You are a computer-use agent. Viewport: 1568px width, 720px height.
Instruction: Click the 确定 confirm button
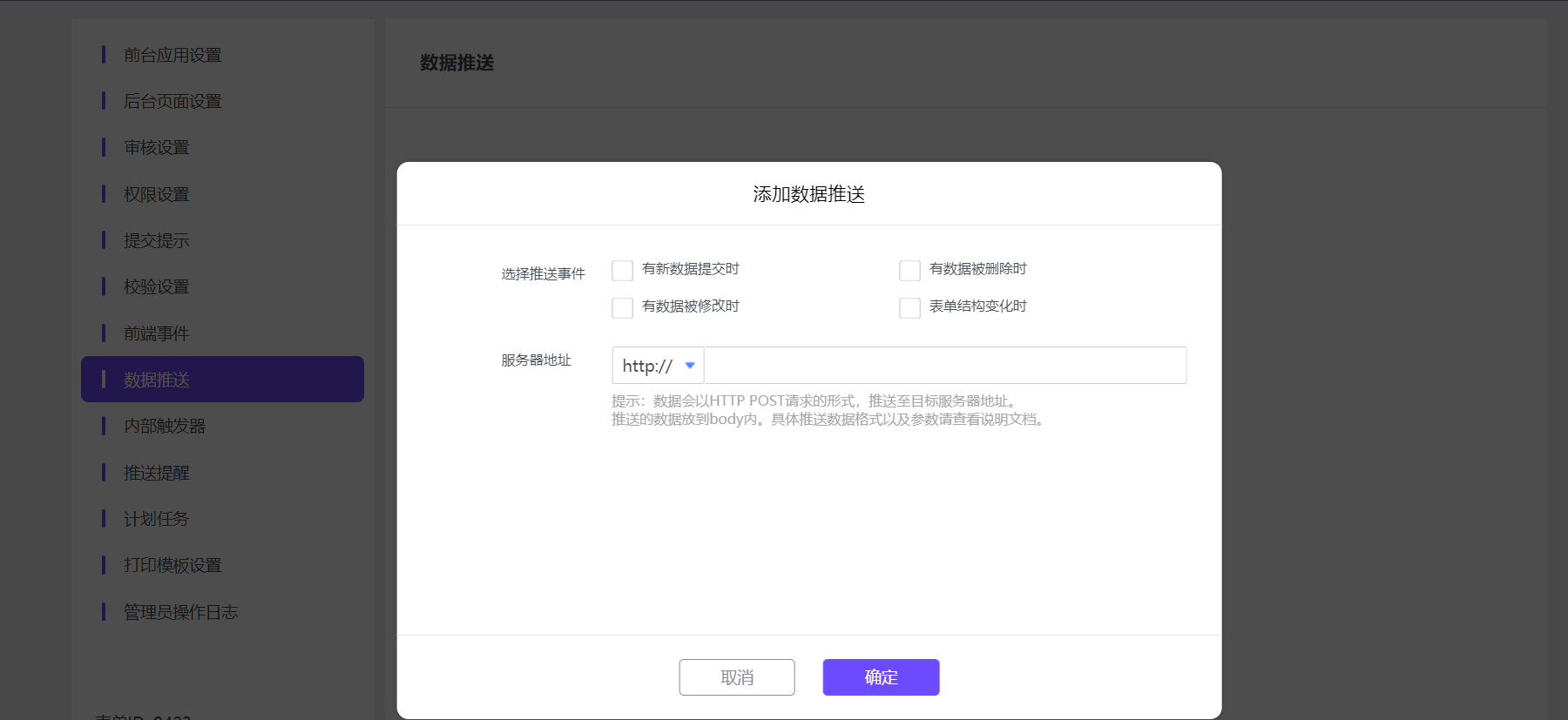click(x=881, y=677)
